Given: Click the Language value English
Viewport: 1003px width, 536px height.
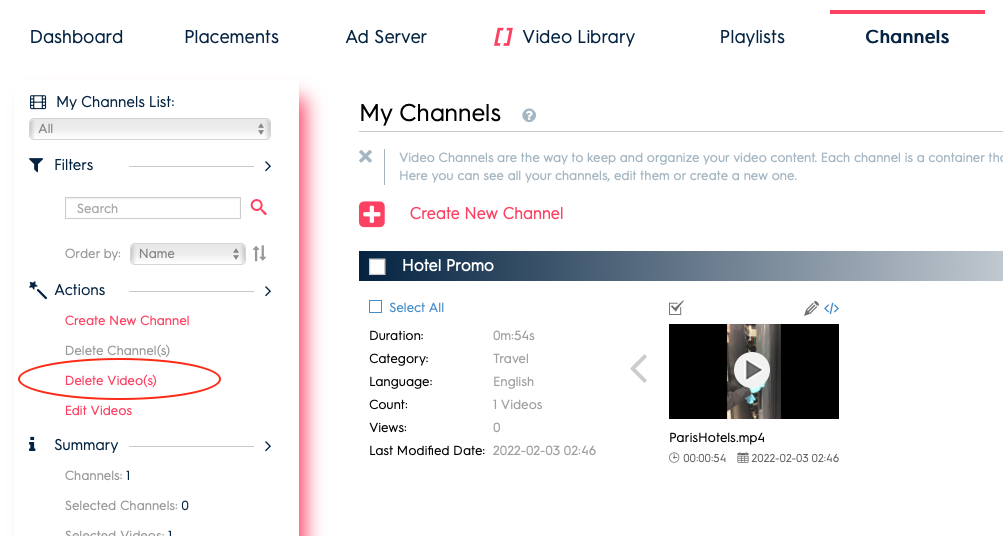Looking at the screenshot, I should 513,382.
